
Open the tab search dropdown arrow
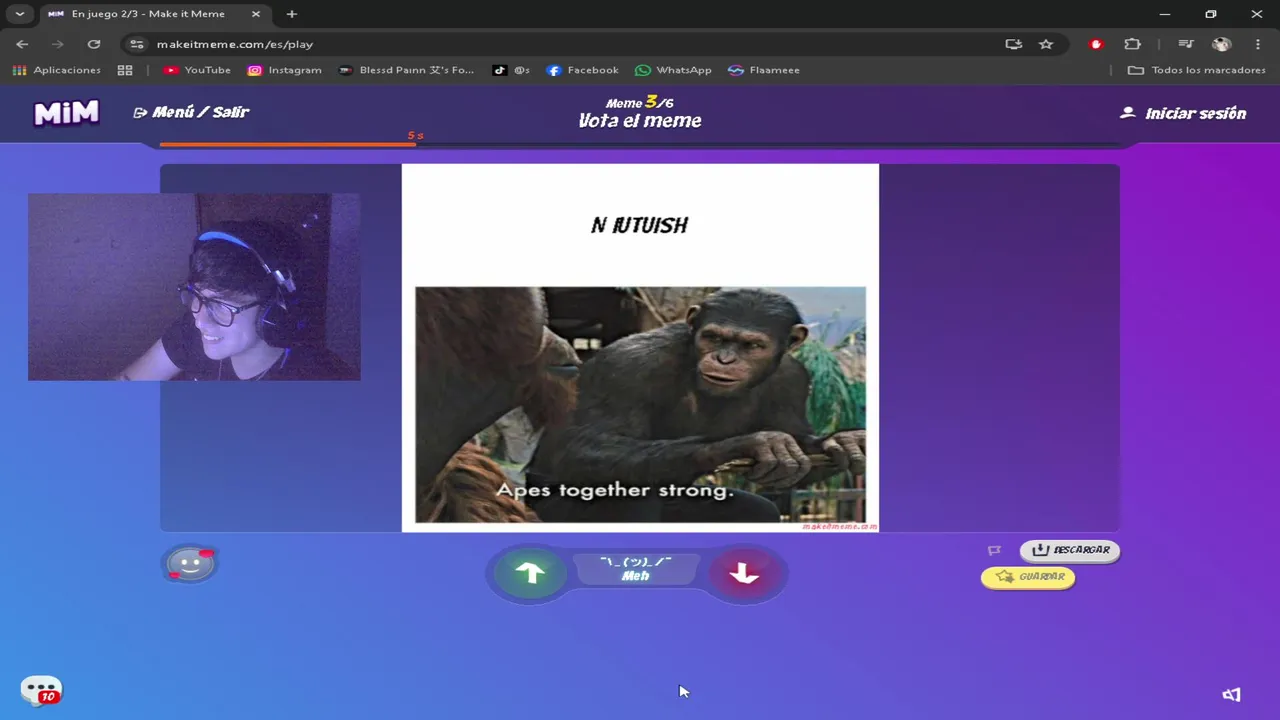click(19, 14)
